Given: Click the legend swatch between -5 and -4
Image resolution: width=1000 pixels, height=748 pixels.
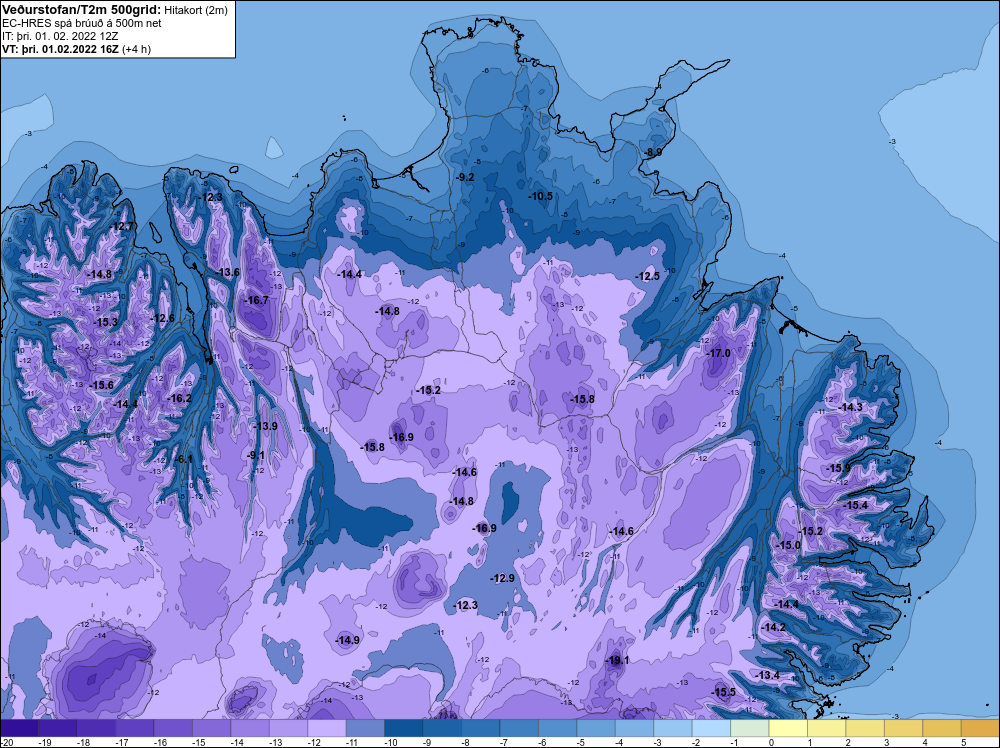Looking at the screenshot, I should [596, 728].
